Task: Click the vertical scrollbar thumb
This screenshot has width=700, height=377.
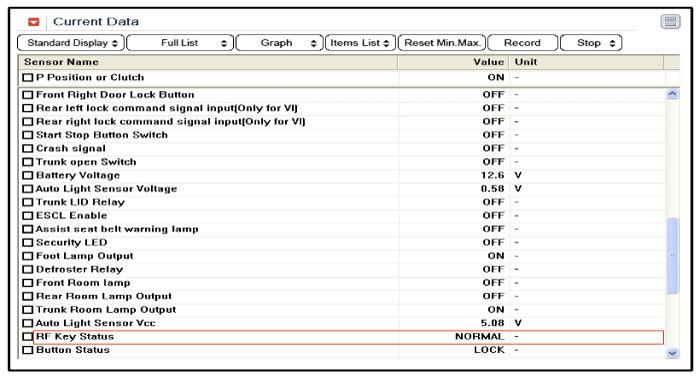Action: 672,256
